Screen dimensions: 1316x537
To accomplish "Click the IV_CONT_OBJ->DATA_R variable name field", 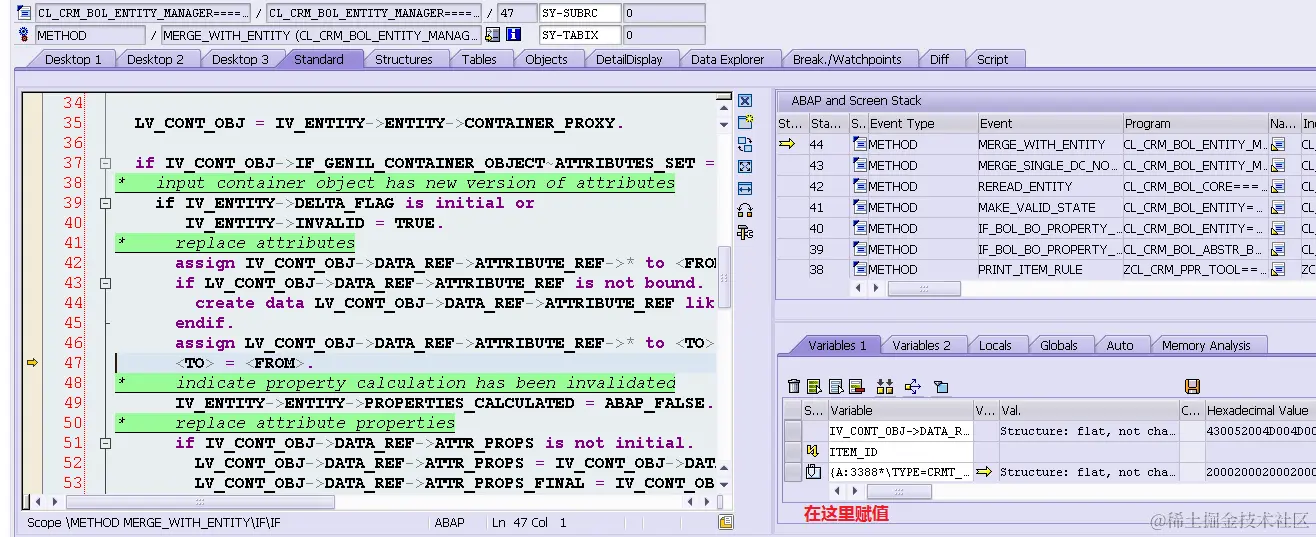I will click(x=900, y=431).
